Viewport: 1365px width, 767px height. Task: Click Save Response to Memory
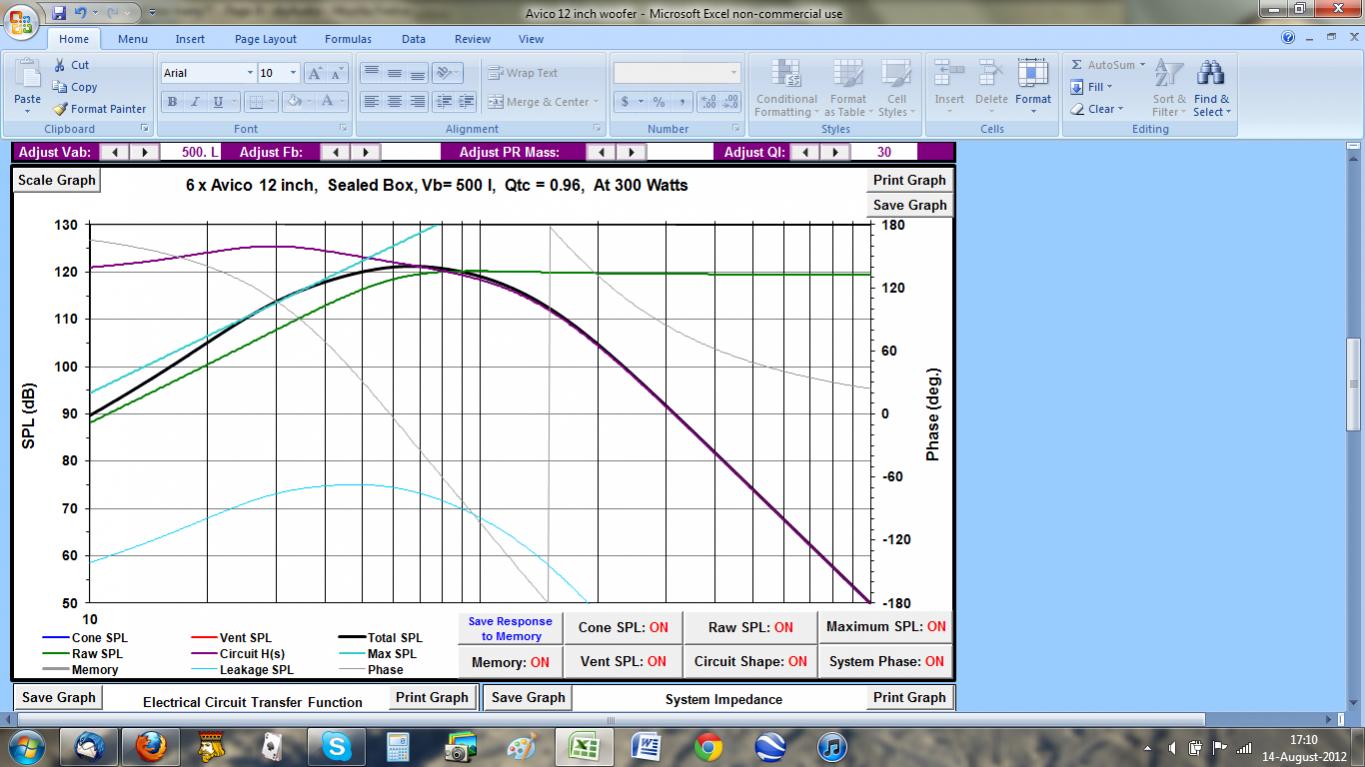(x=510, y=628)
